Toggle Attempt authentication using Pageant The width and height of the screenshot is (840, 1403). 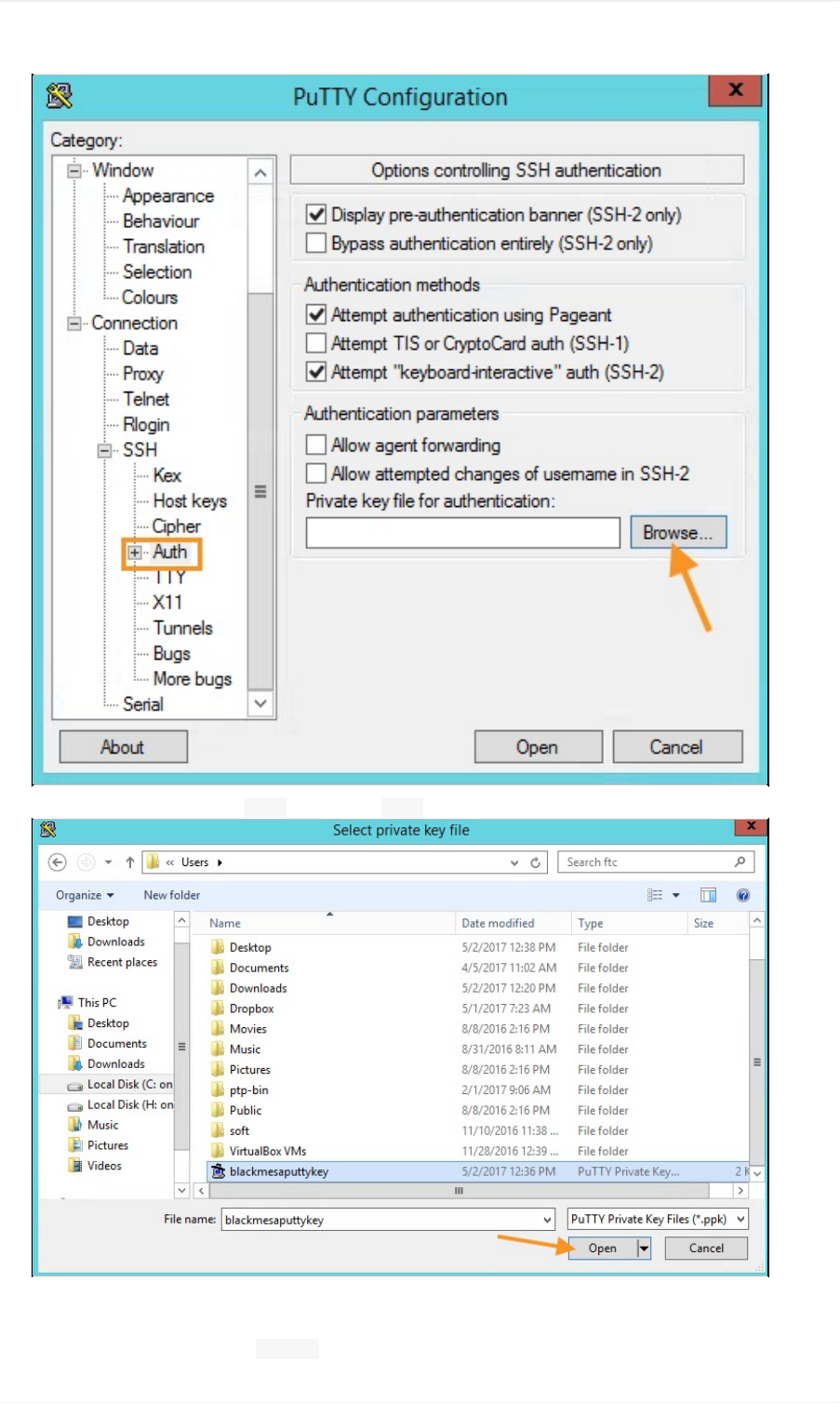pyautogui.click(x=316, y=314)
